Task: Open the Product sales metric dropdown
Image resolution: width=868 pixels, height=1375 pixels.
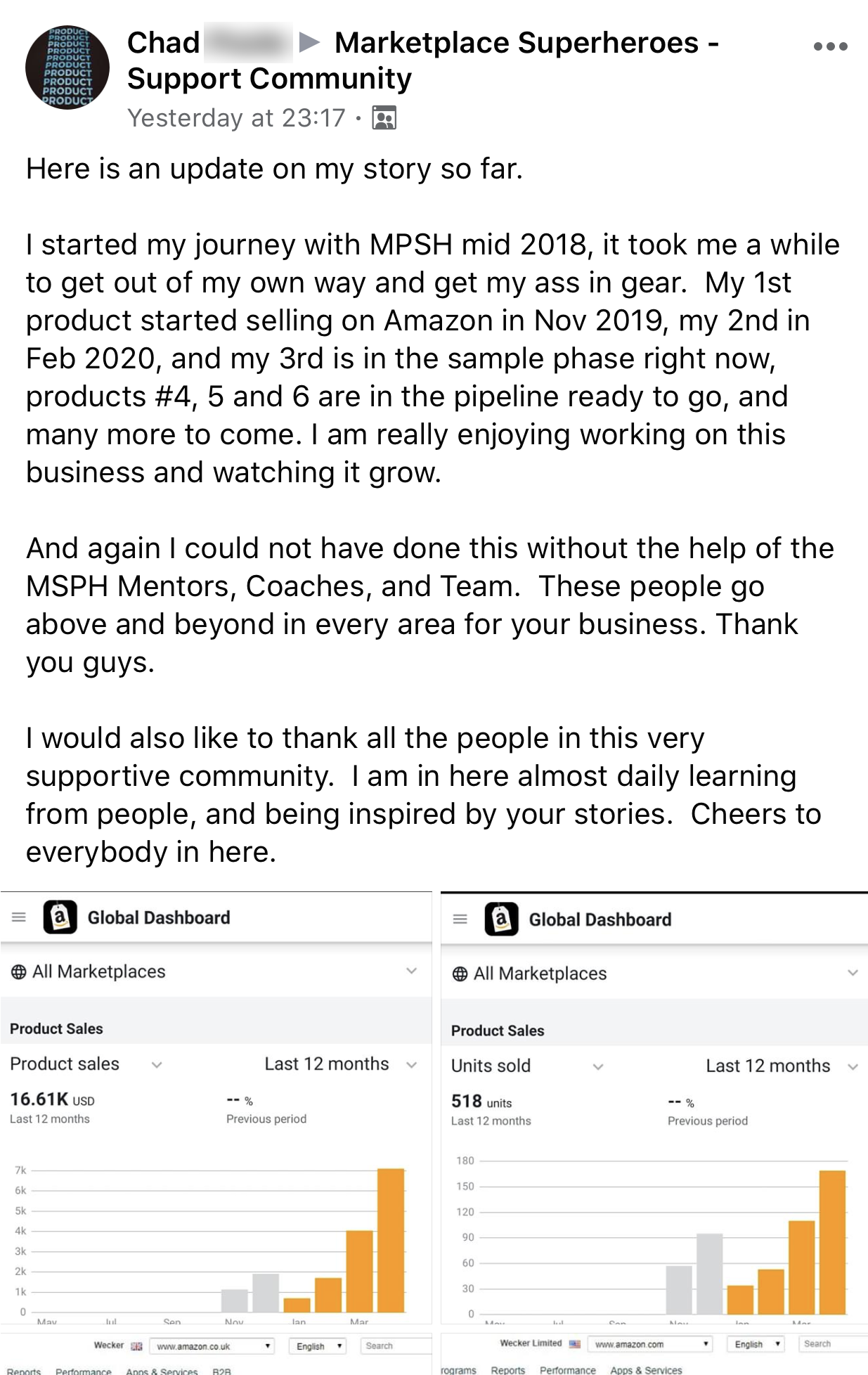Action: click(157, 1064)
